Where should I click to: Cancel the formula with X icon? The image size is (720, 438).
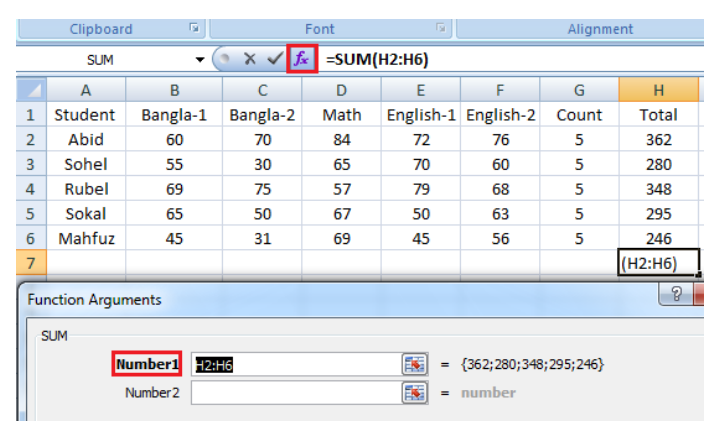(250, 59)
